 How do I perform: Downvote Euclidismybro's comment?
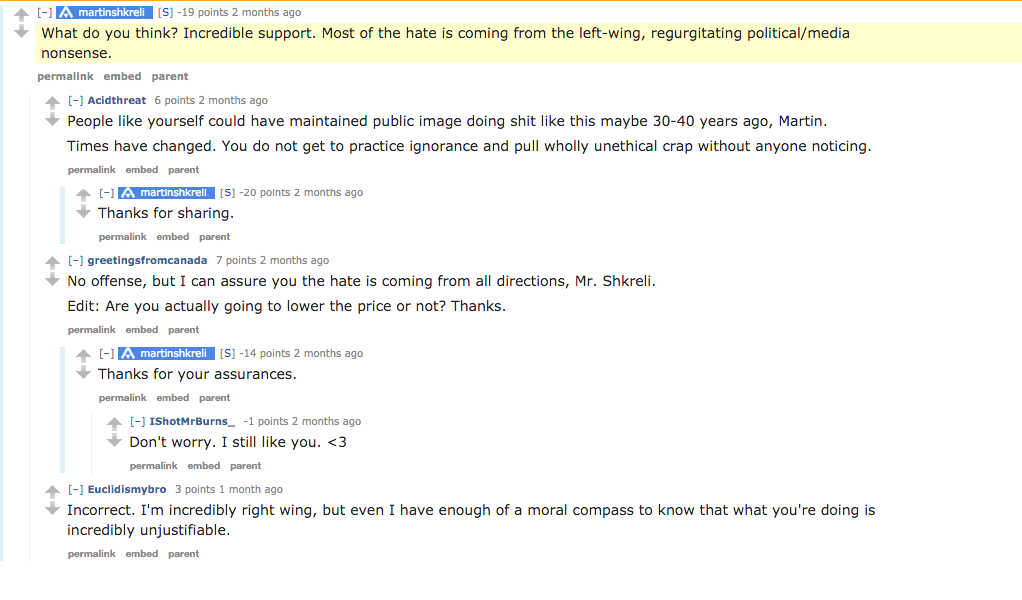52,509
